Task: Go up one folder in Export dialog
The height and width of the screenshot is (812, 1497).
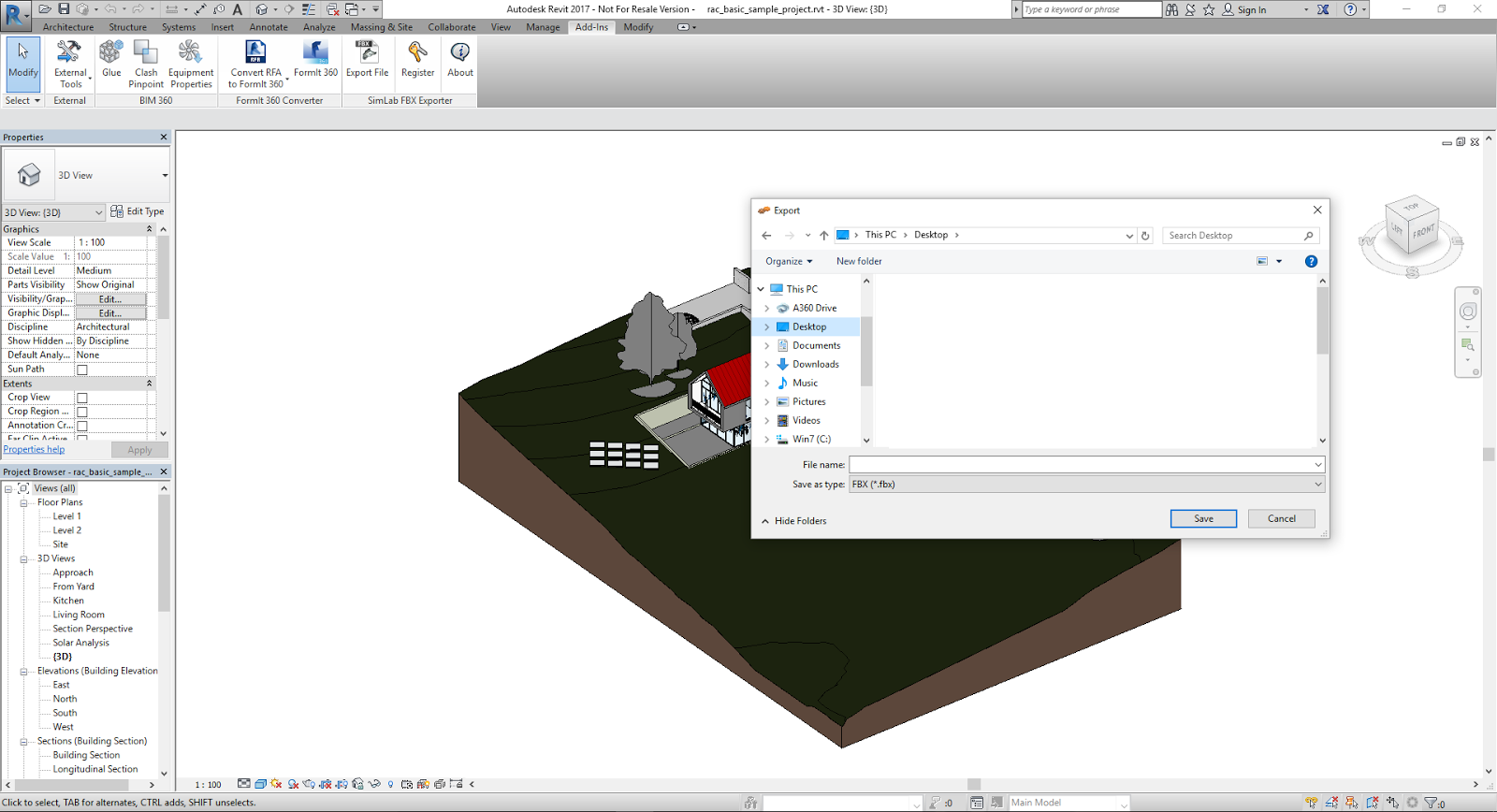Action: pyautogui.click(x=823, y=236)
